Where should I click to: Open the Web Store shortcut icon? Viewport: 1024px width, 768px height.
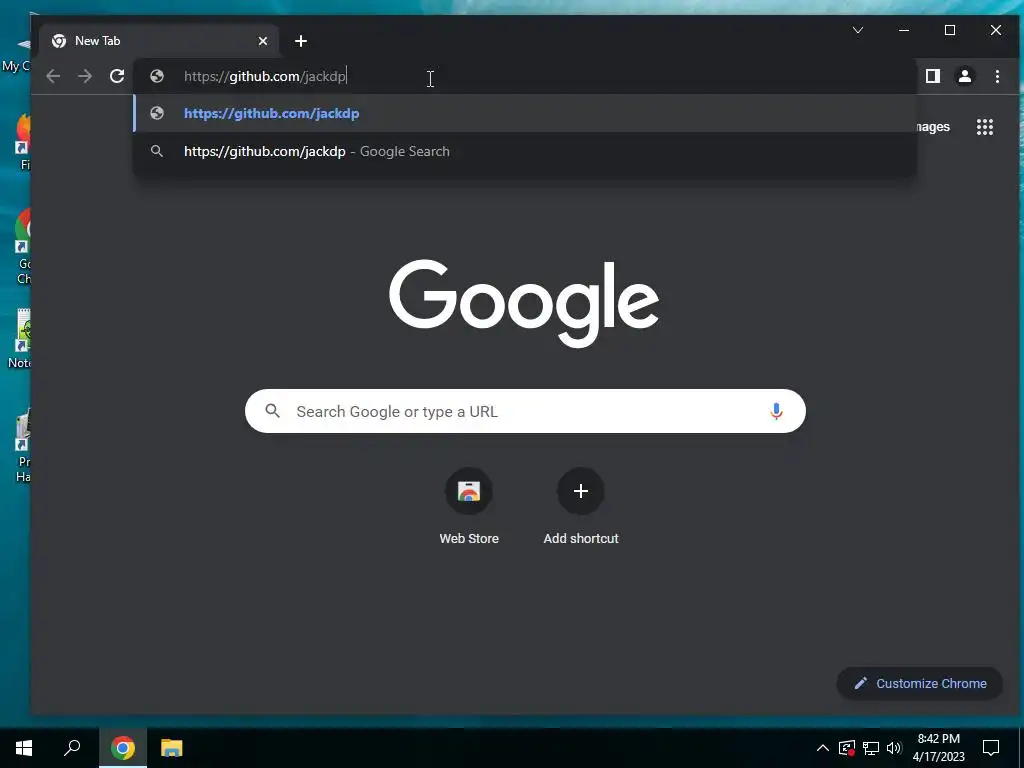tap(469, 491)
